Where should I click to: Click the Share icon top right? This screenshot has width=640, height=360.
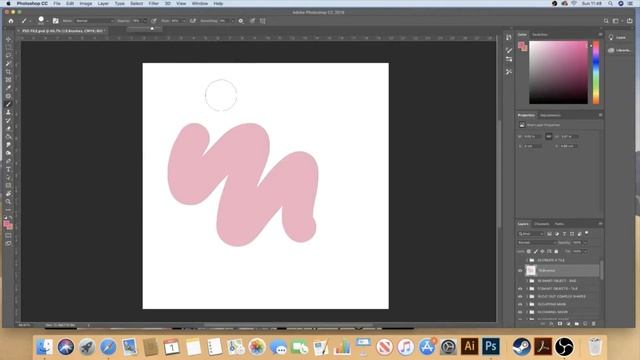630,21
